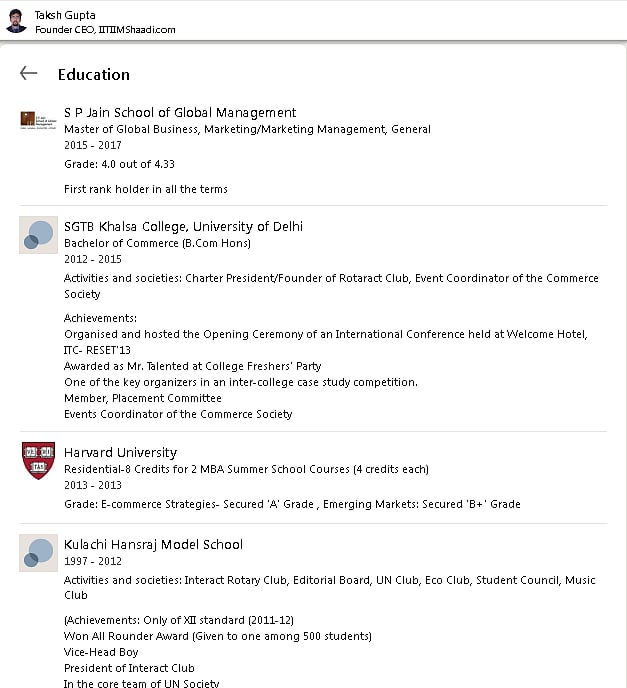This screenshot has height=688, width=627.
Task: Click the 1997 - 2012 date range
Action: [93, 561]
